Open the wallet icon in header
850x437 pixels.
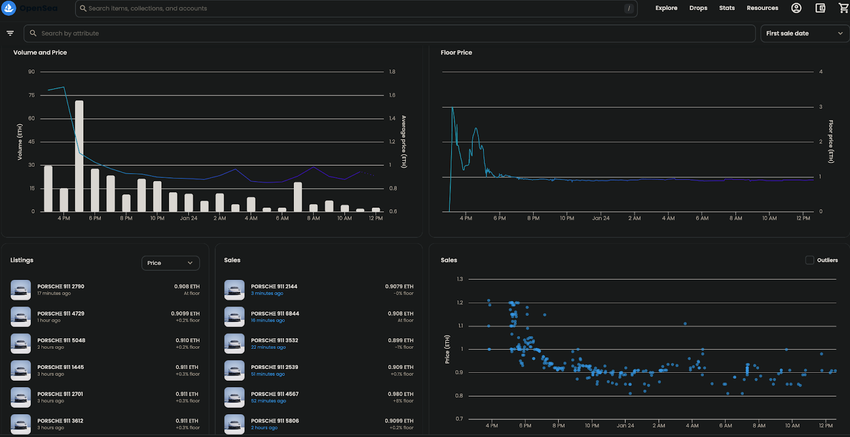[820, 8]
